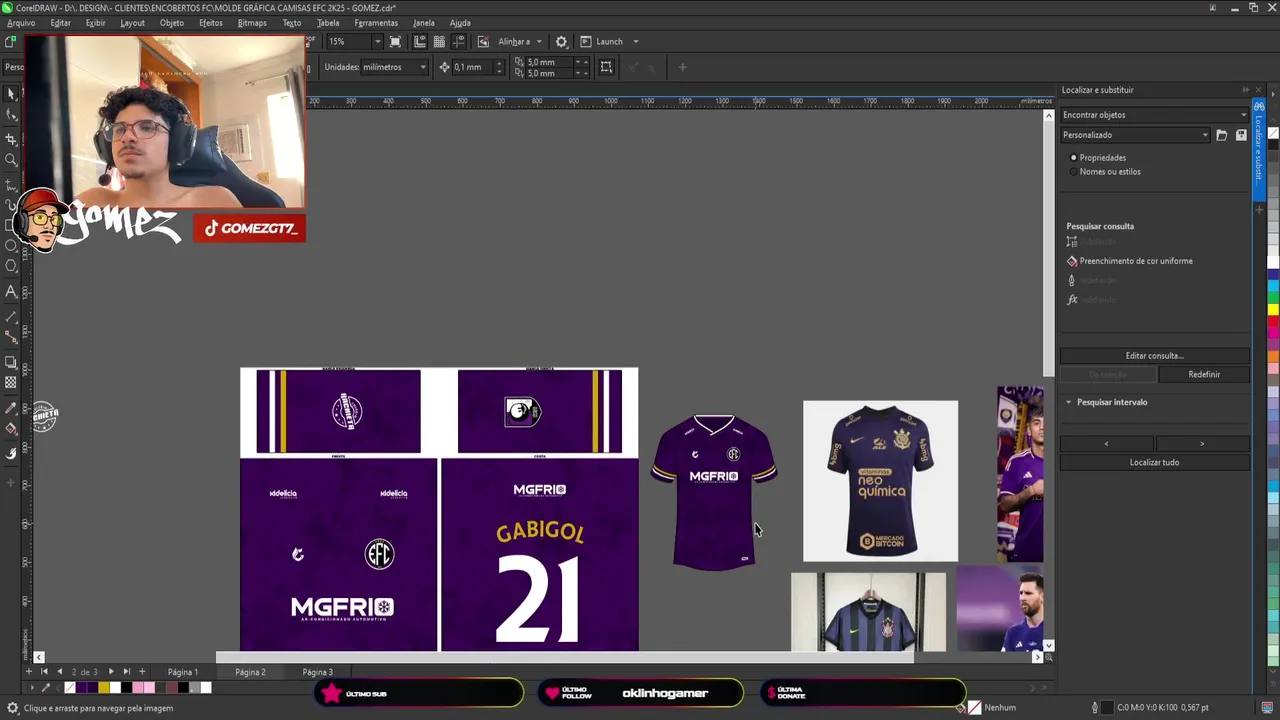Add a page before with left plus

[x=28, y=672]
